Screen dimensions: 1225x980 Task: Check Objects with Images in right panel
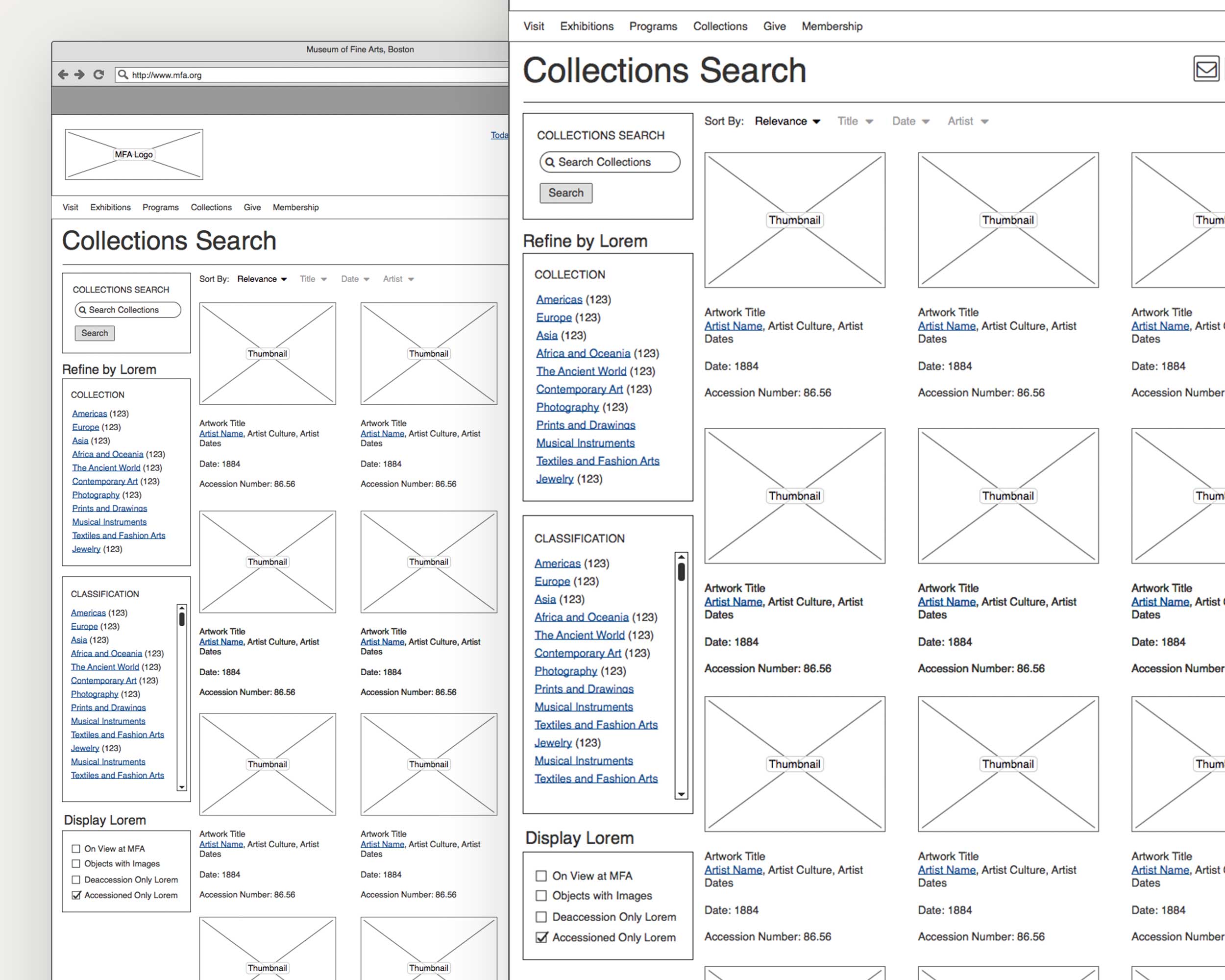click(541, 896)
